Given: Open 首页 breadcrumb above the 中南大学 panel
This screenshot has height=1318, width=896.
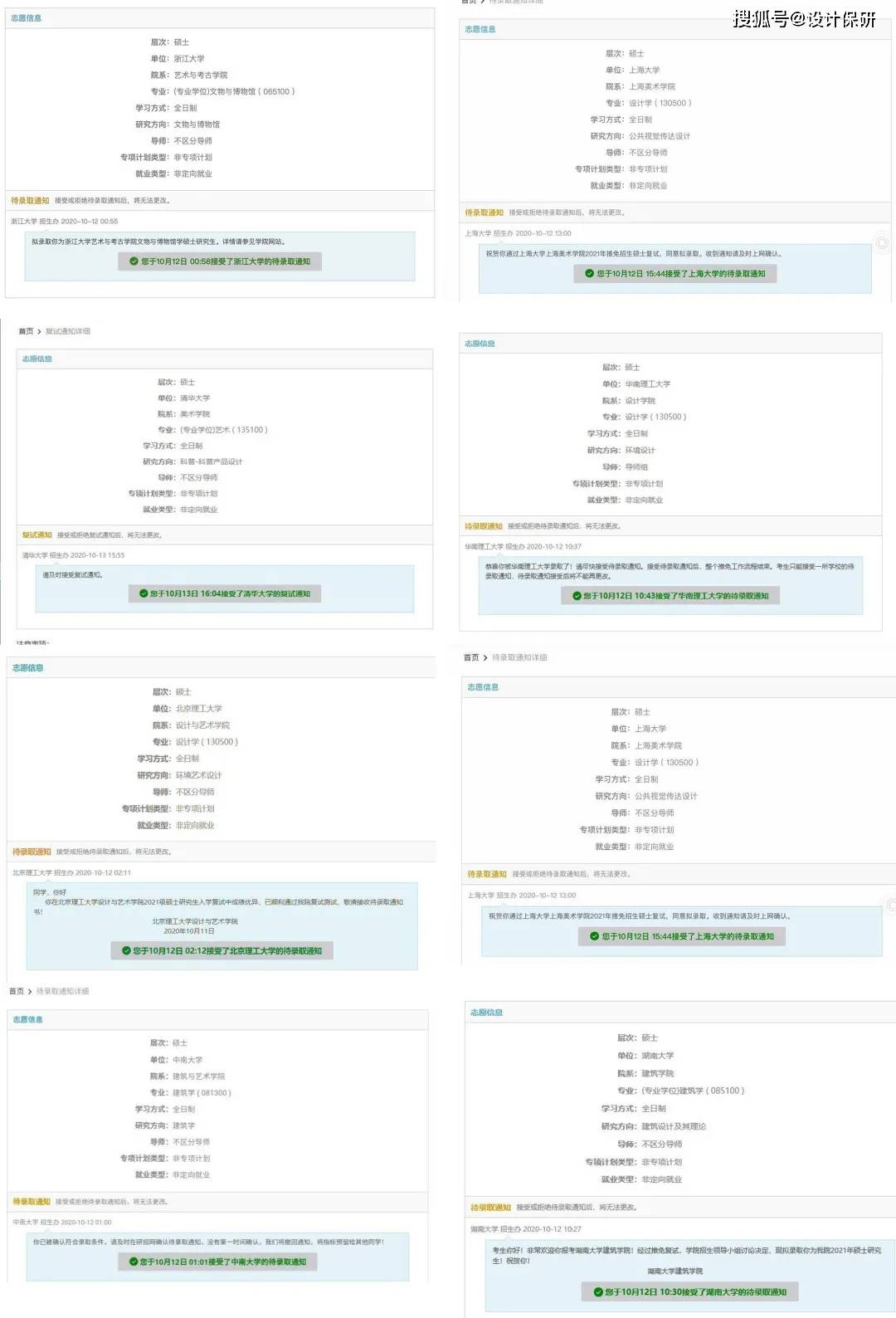Looking at the screenshot, I should click(x=17, y=991).
